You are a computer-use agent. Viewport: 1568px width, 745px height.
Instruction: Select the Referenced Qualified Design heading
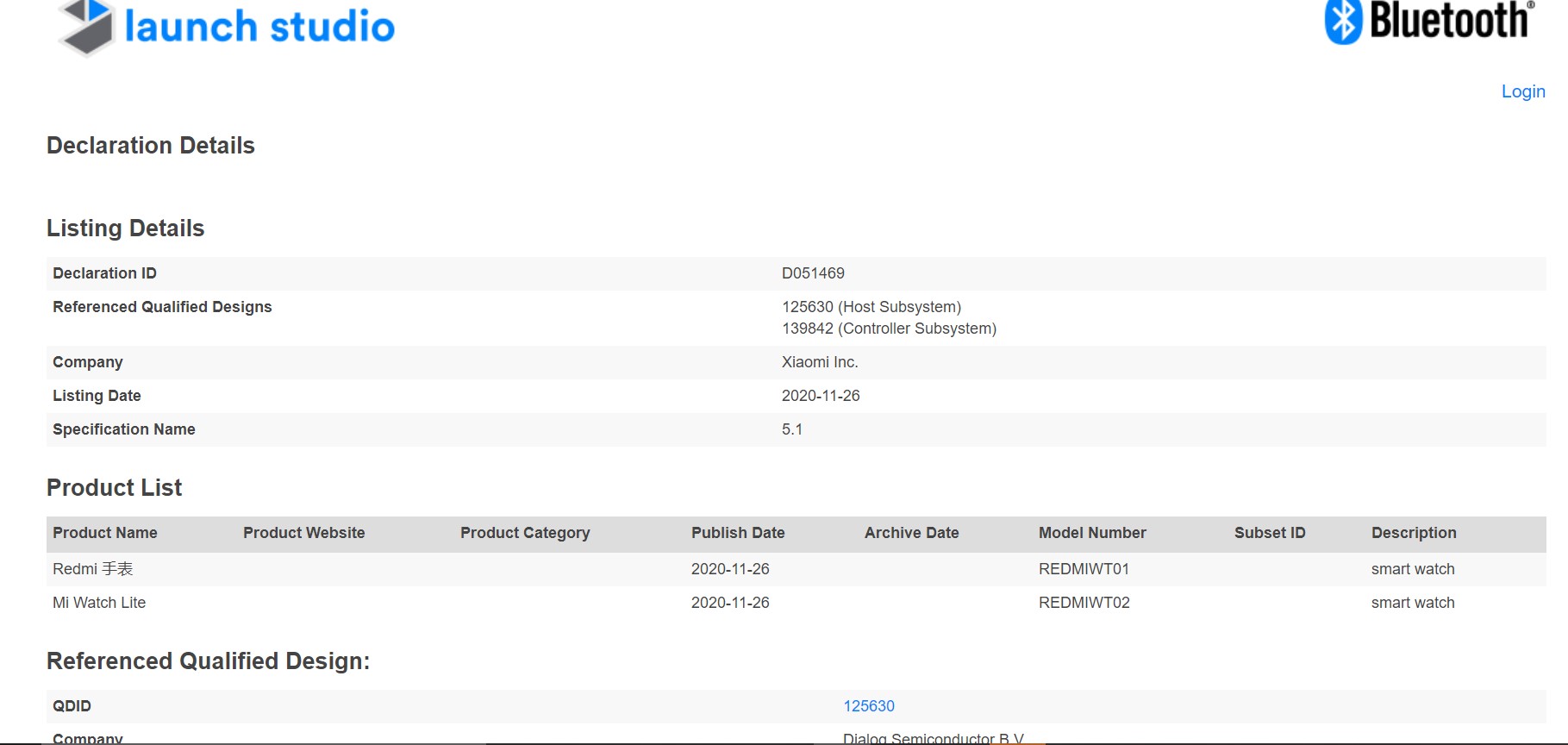[x=208, y=661]
